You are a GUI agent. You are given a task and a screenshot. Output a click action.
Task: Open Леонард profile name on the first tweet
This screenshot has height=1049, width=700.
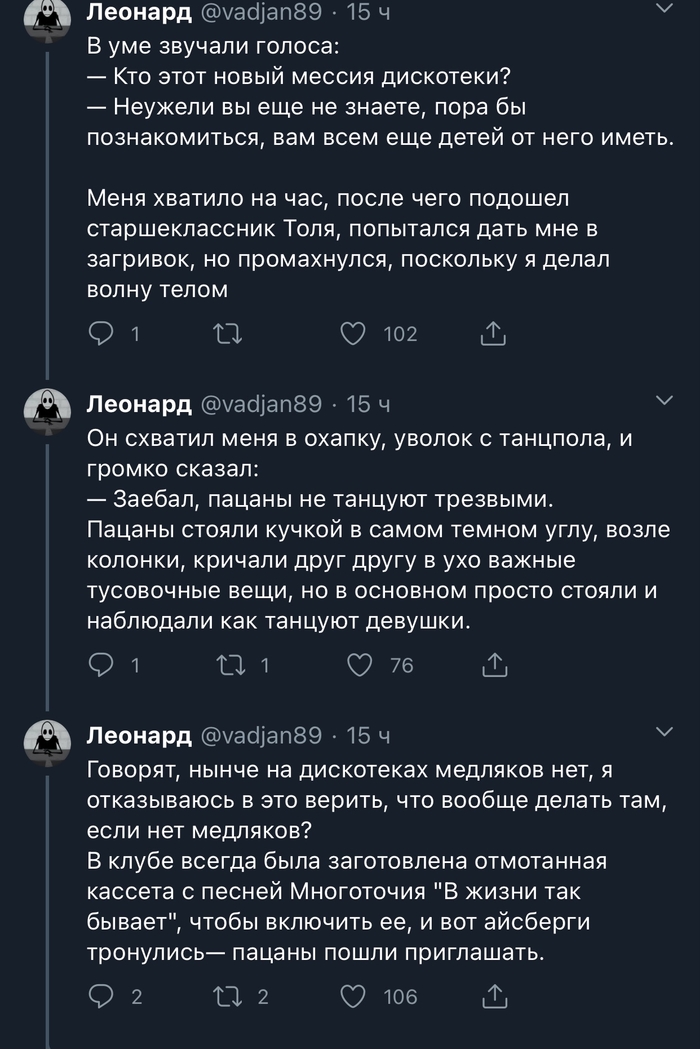[139, 12]
